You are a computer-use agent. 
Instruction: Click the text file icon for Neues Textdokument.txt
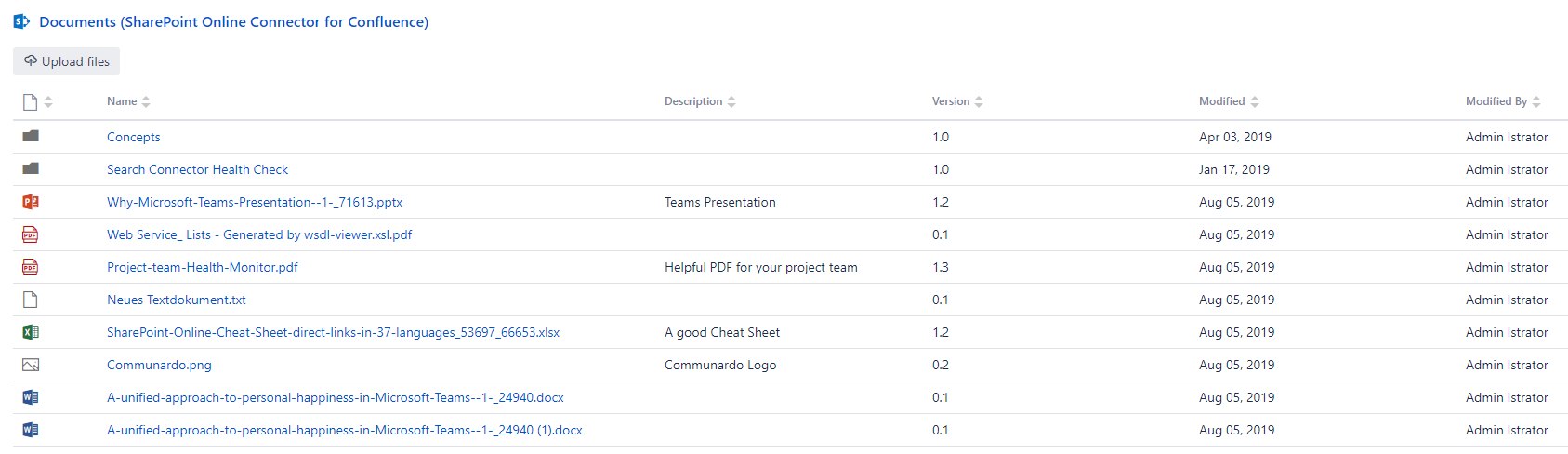[x=31, y=300]
